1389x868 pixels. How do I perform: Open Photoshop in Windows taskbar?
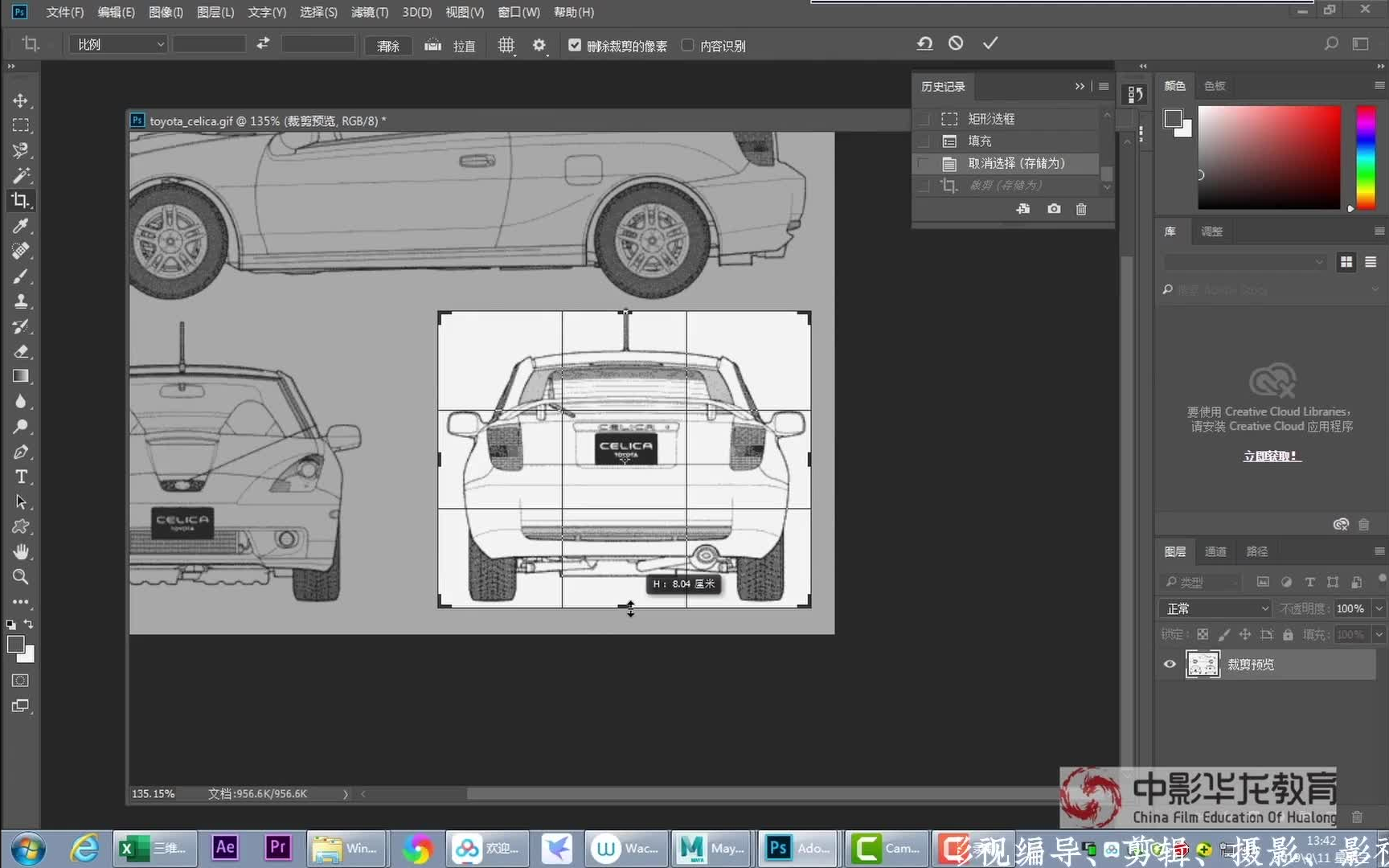797,848
